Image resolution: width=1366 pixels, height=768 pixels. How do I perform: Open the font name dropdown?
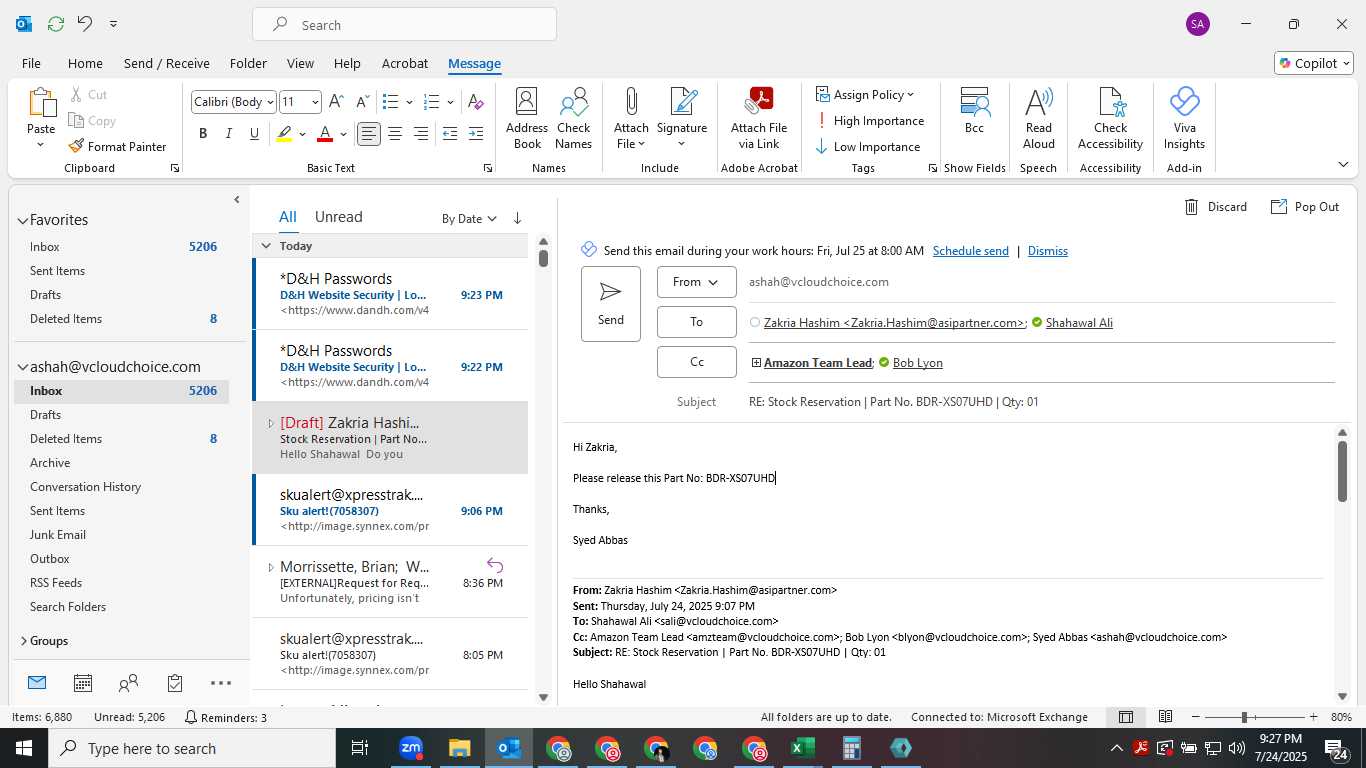tap(270, 102)
